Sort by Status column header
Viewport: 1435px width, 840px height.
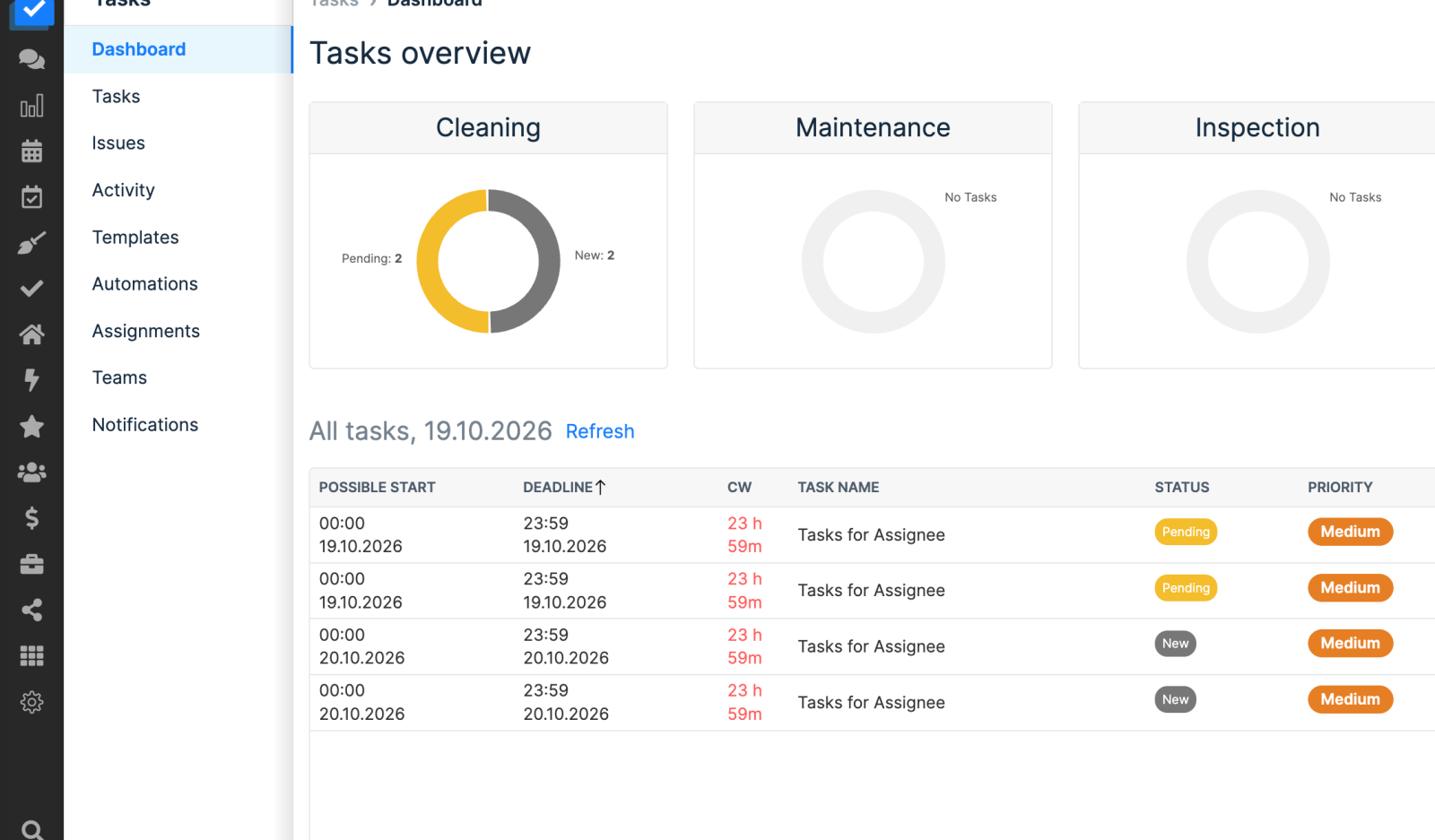click(x=1181, y=487)
